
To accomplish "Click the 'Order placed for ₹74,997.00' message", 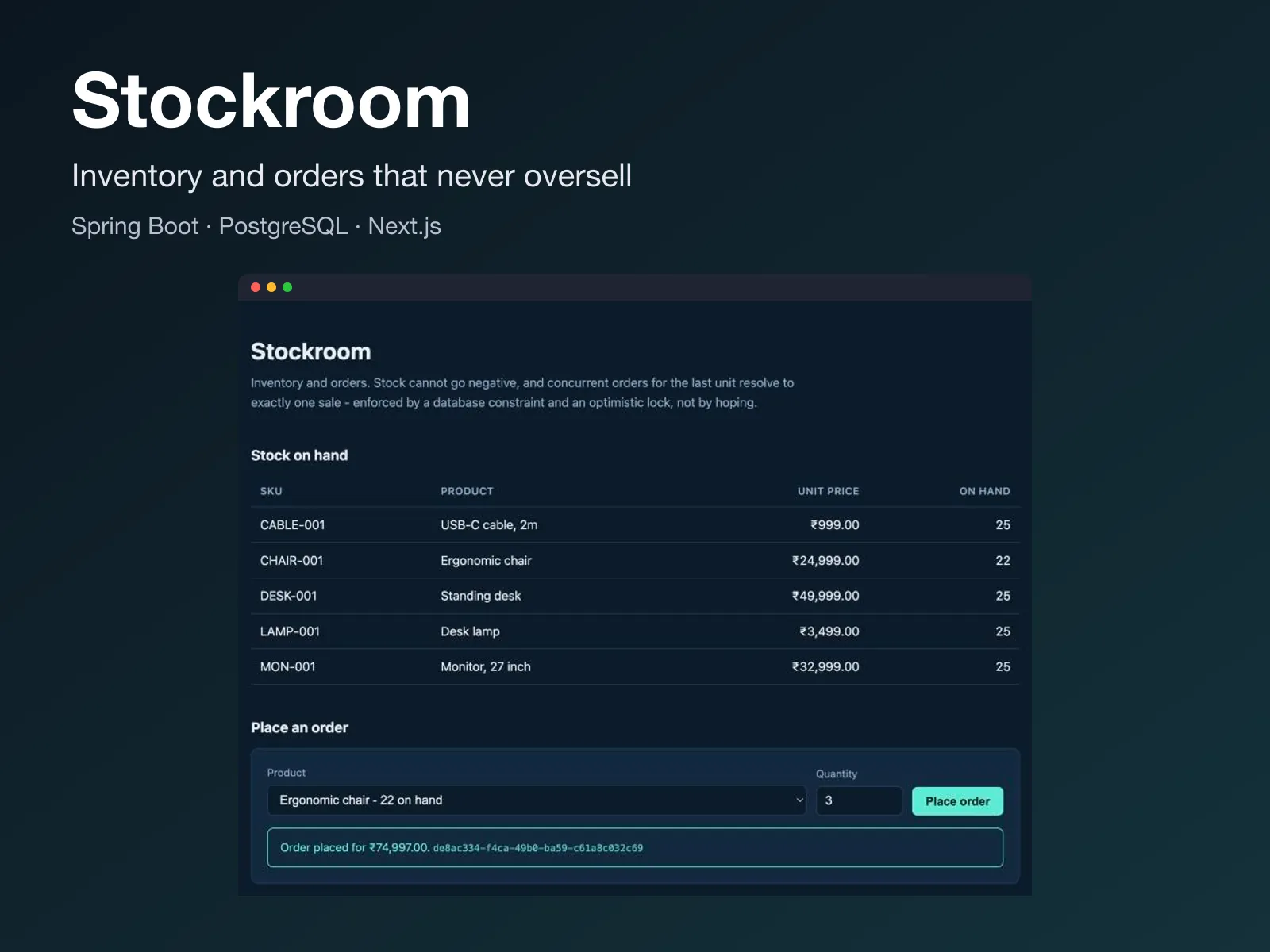I will click(355, 847).
